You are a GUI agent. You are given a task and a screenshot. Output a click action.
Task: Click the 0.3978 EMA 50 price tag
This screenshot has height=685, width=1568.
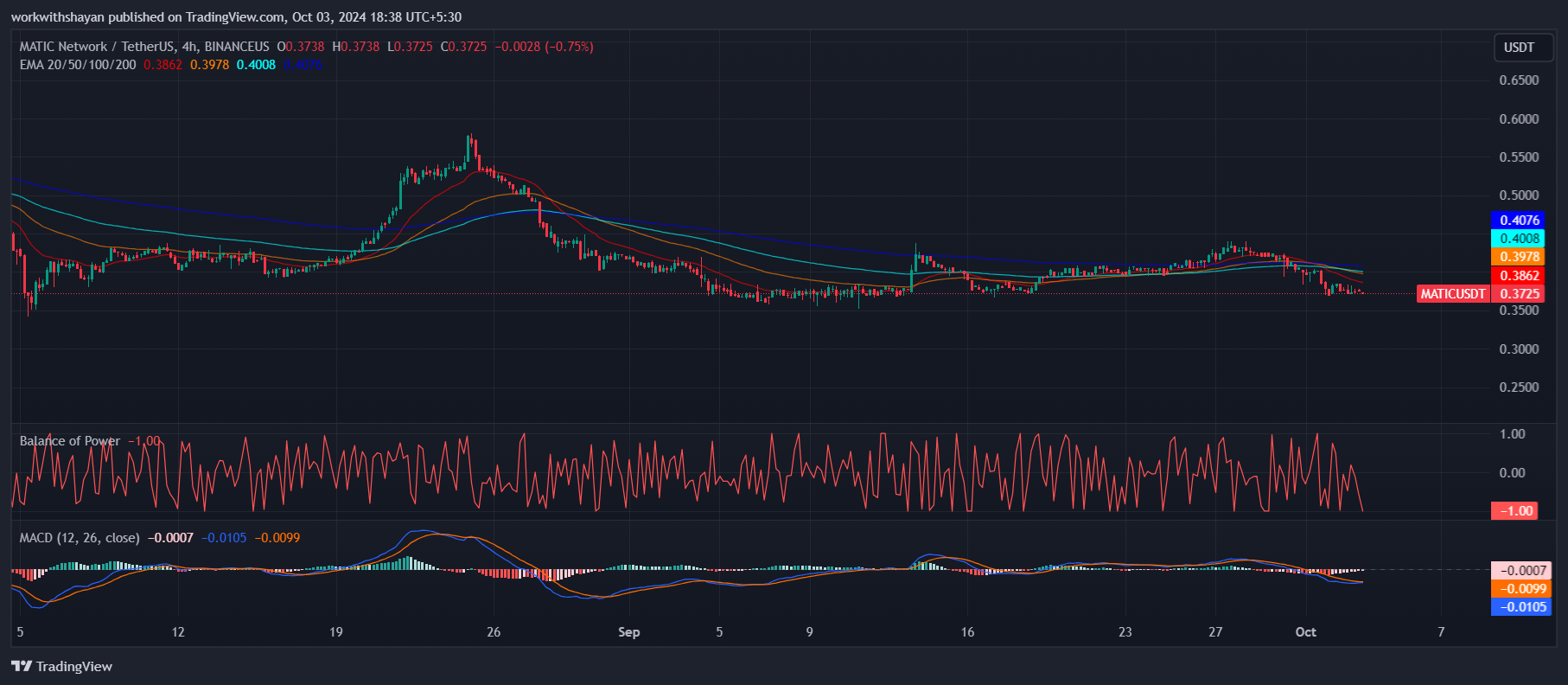pyautogui.click(x=1519, y=257)
